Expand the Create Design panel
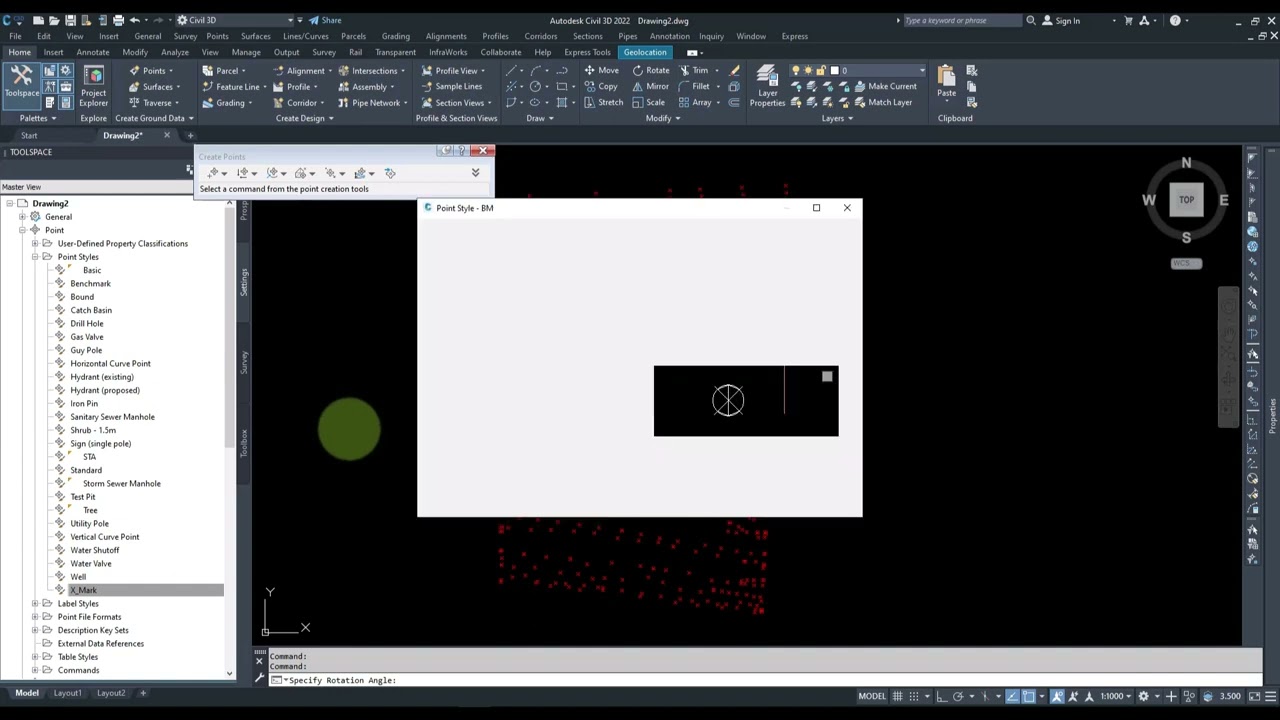The width and height of the screenshot is (1280, 720). [305, 118]
